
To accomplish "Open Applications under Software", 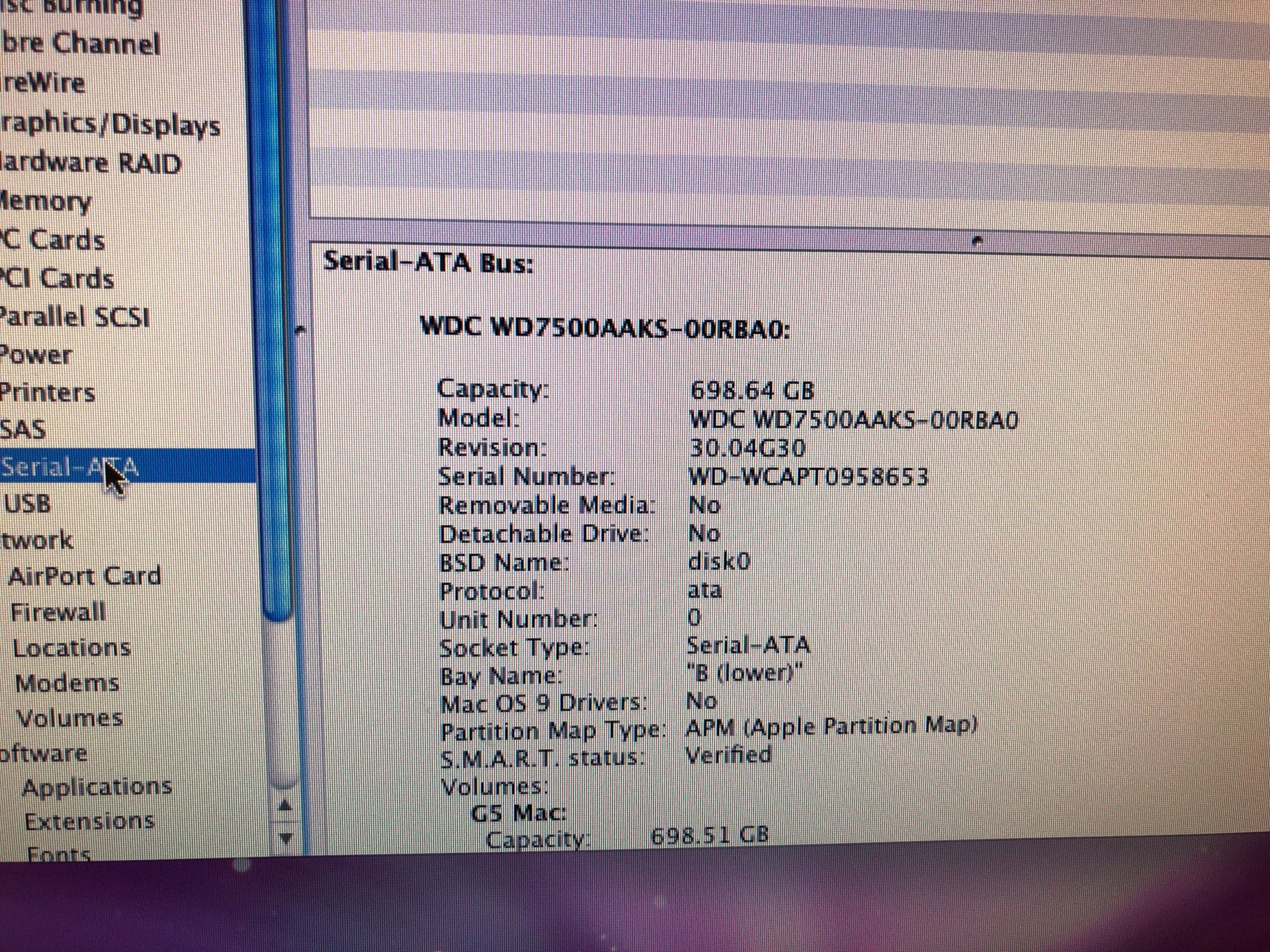I will pyautogui.click(x=97, y=787).
